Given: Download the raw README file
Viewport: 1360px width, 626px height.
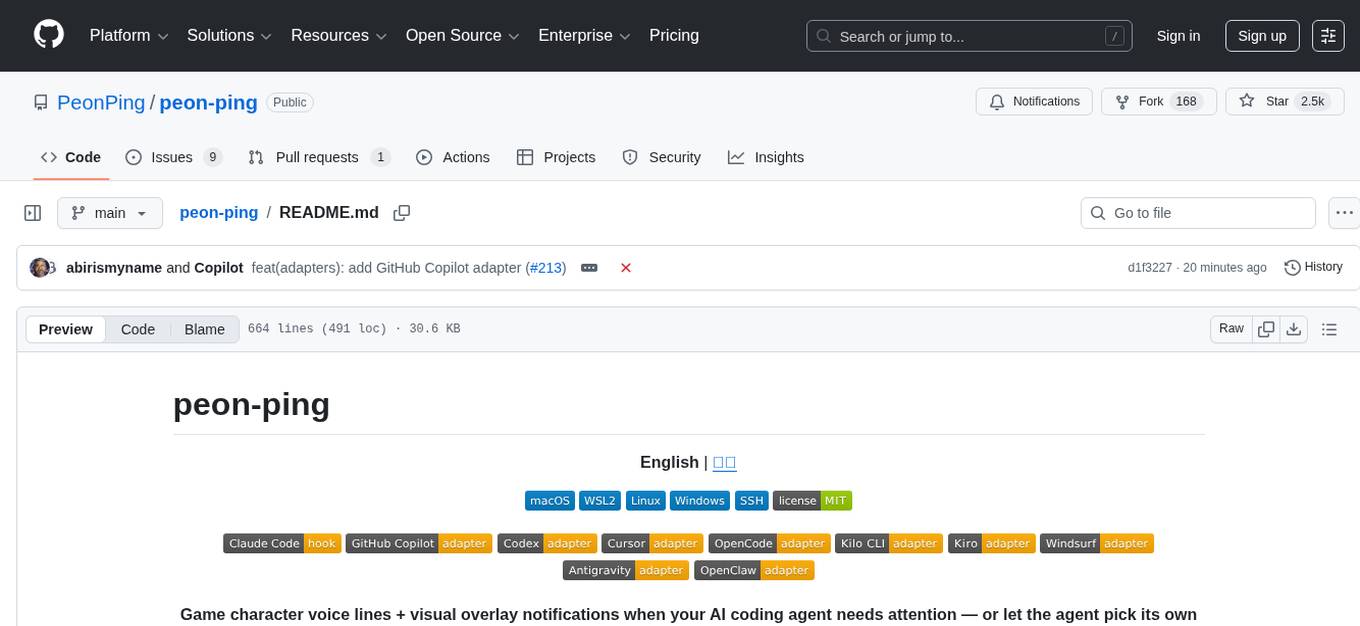Looking at the screenshot, I should (1293, 329).
